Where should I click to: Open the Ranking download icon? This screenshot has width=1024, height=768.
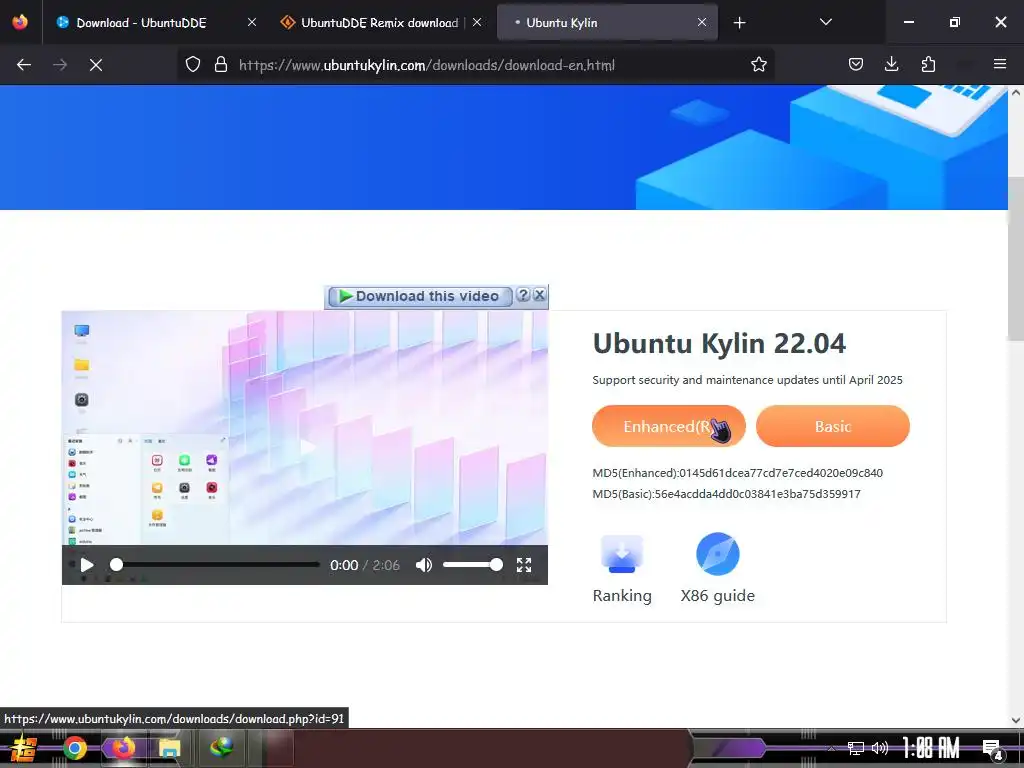coord(622,554)
